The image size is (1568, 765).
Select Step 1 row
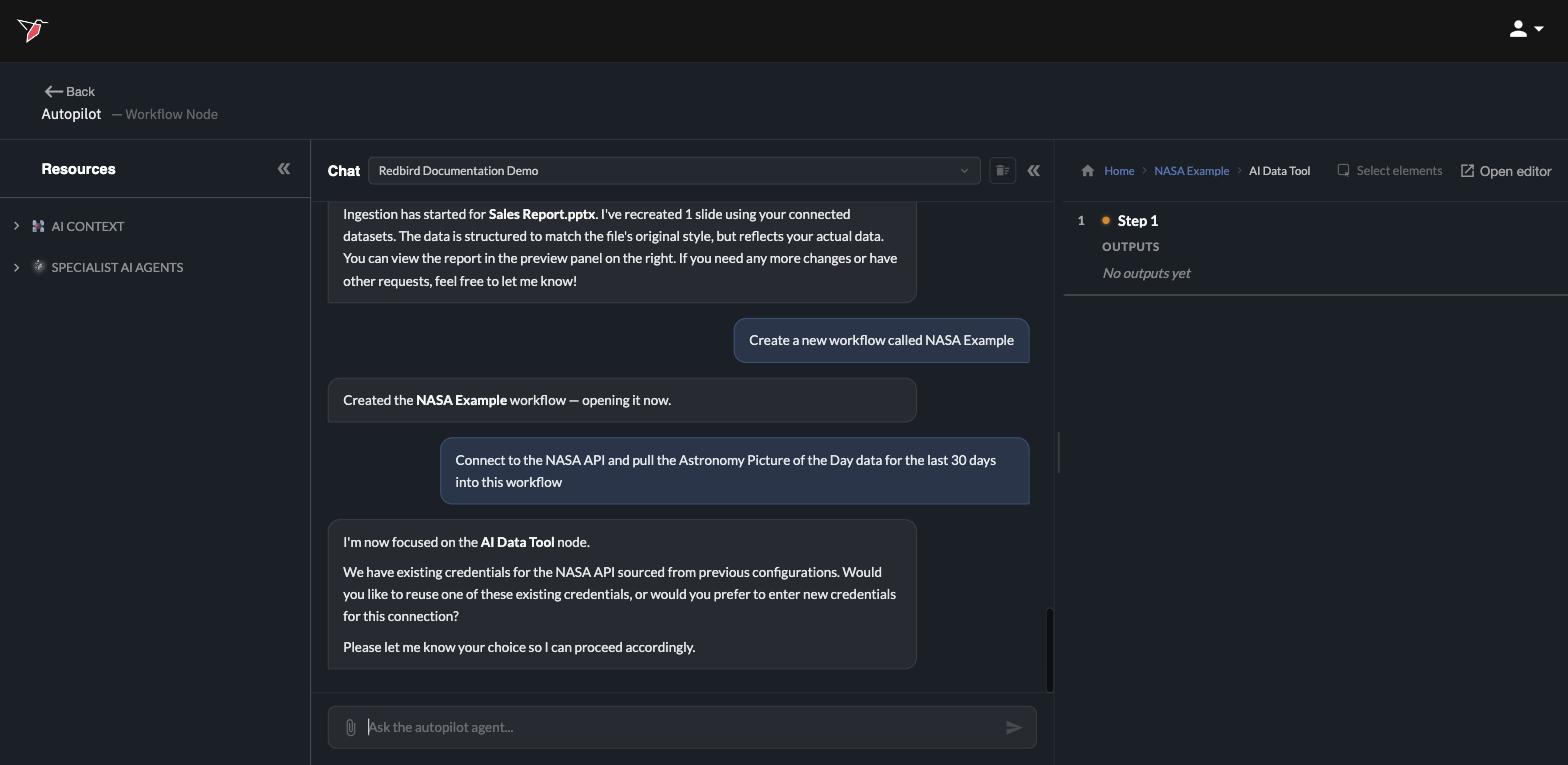[1315, 220]
